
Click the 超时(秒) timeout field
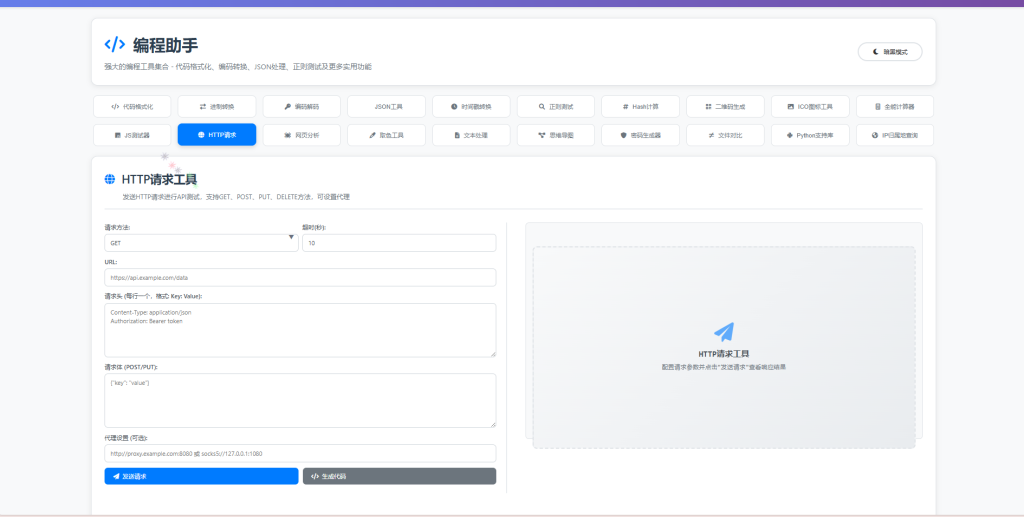(x=398, y=242)
